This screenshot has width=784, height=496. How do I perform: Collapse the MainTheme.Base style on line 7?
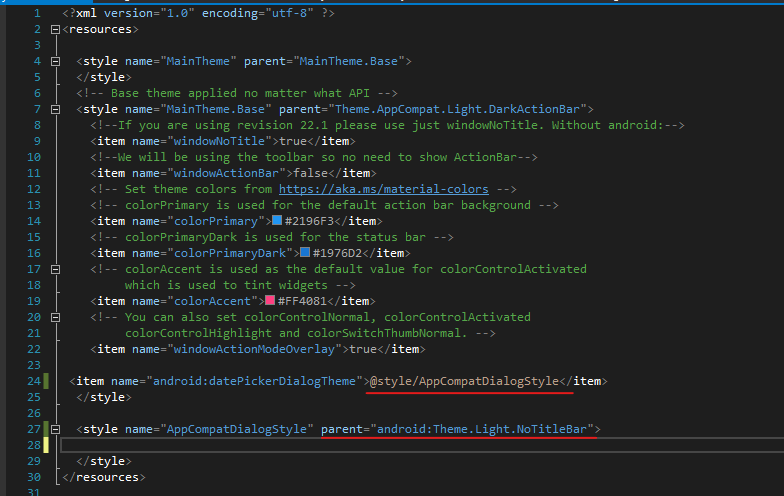[x=56, y=110]
